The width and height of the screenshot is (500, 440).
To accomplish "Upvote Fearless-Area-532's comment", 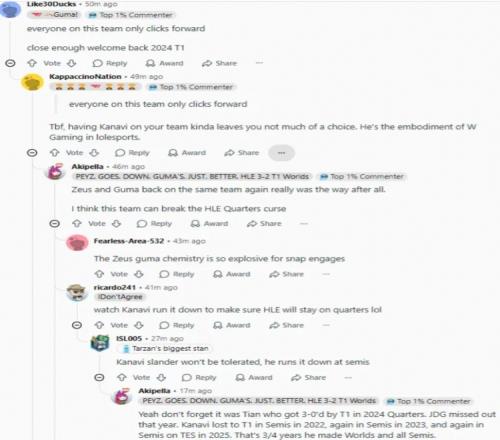I will tap(99, 274).
